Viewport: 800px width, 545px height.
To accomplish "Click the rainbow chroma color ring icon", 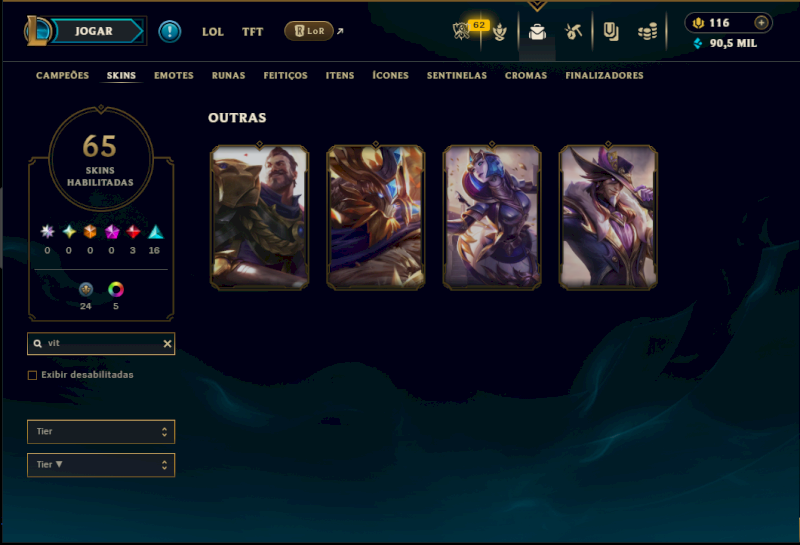I will pyautogui.click(x=116, y=290).
